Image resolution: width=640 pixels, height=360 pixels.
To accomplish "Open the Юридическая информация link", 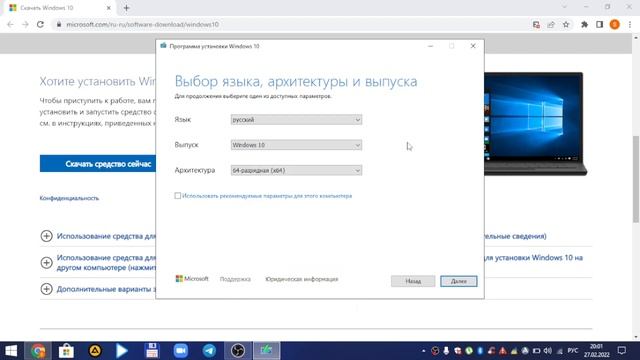I will [x=302, y=279].
